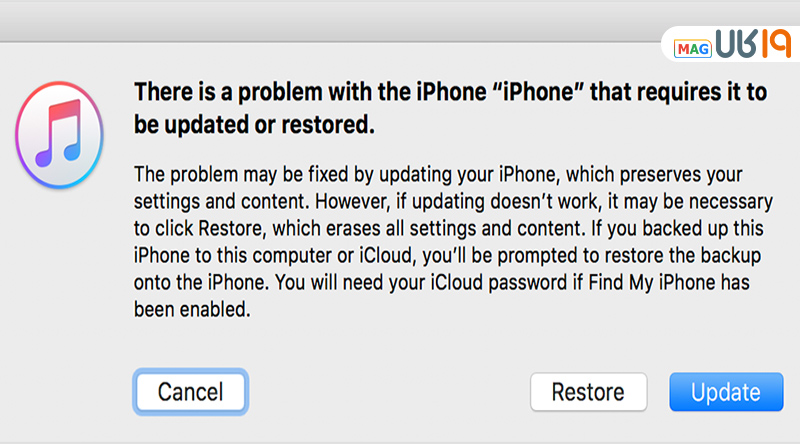800x444 pixels.
Task: Click the blue Update button
Action: coord(725,391)
